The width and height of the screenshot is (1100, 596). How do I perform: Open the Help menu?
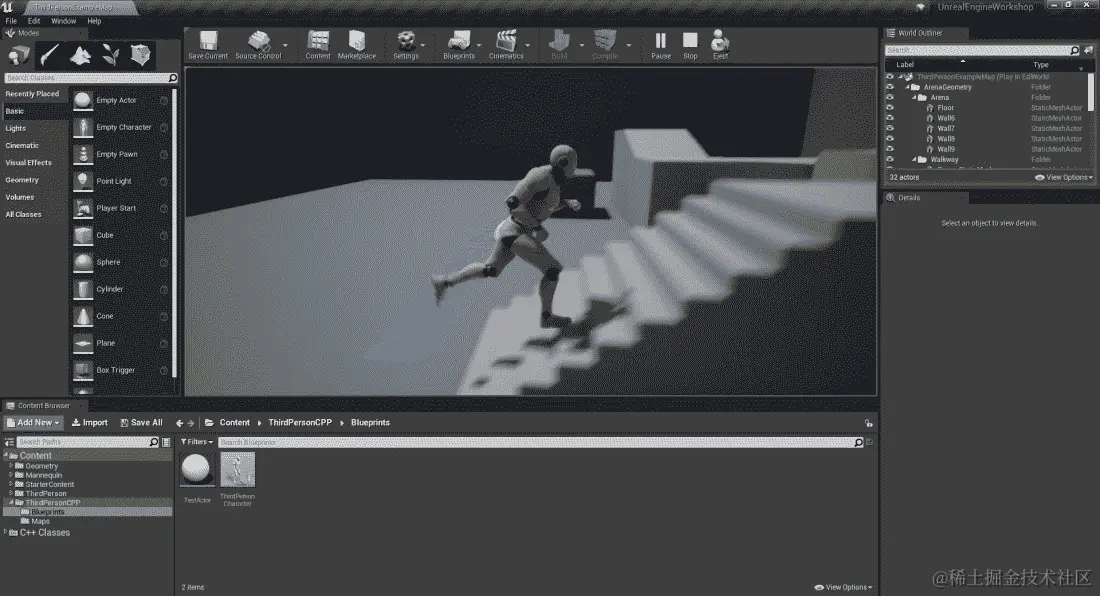(x=94, y=21)
